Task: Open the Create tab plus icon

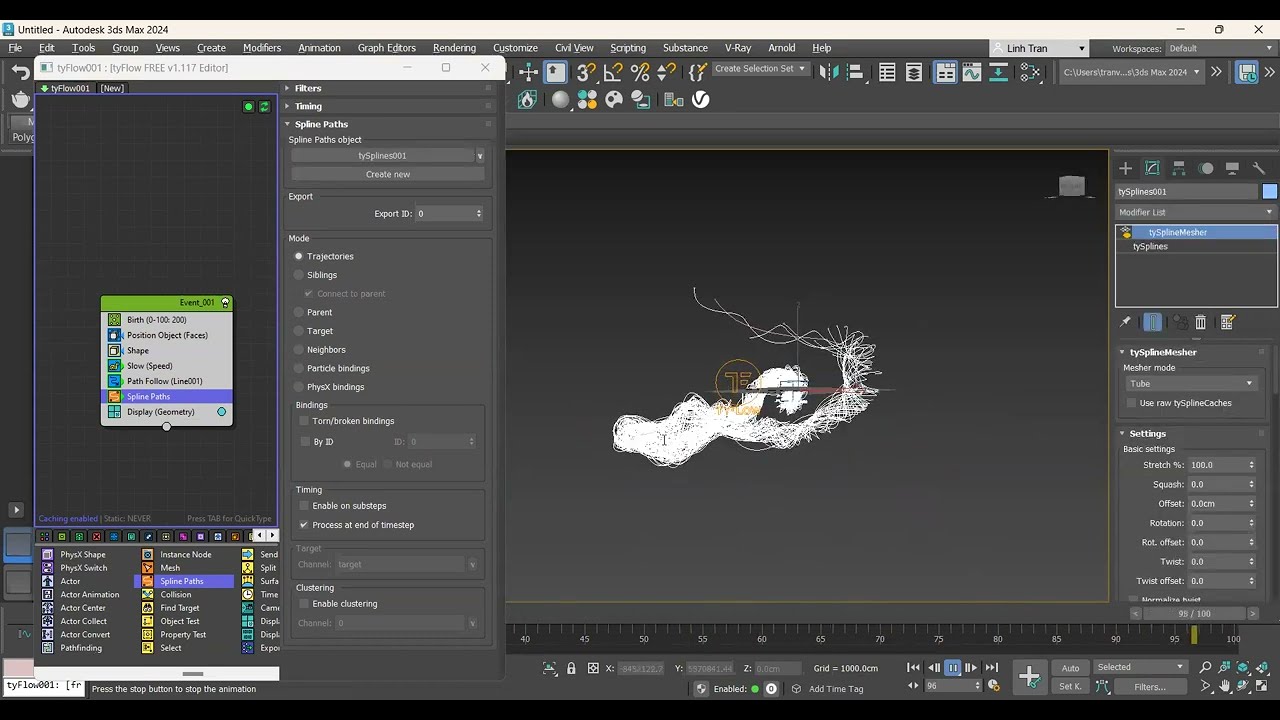Action: [1125, 168]
